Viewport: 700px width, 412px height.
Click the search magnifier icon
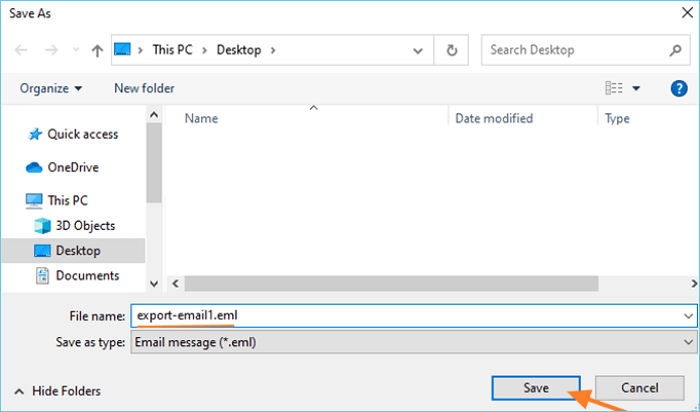(676, 49)
